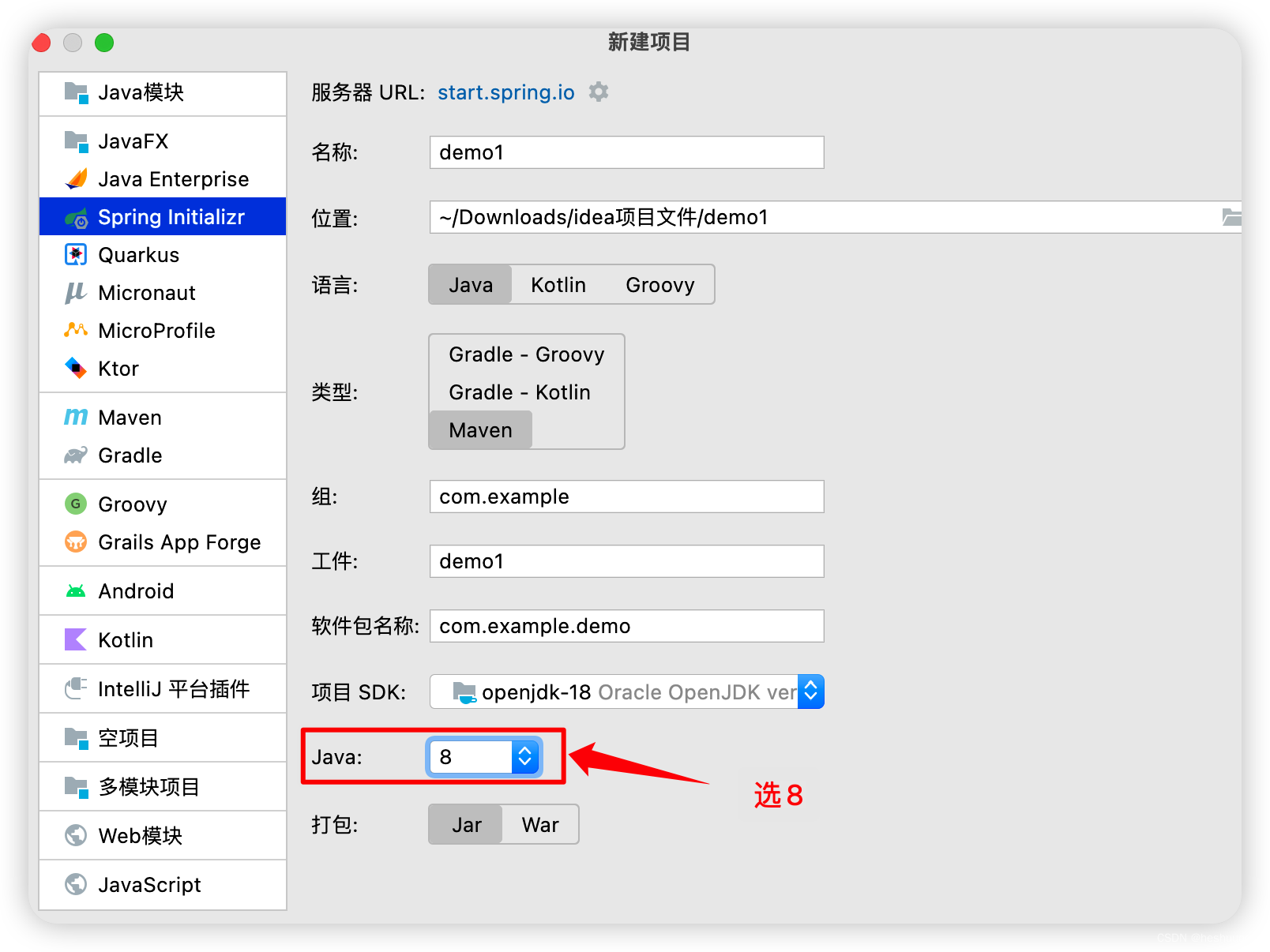Select Java language option
The image size is (1270, 952).
471,285
